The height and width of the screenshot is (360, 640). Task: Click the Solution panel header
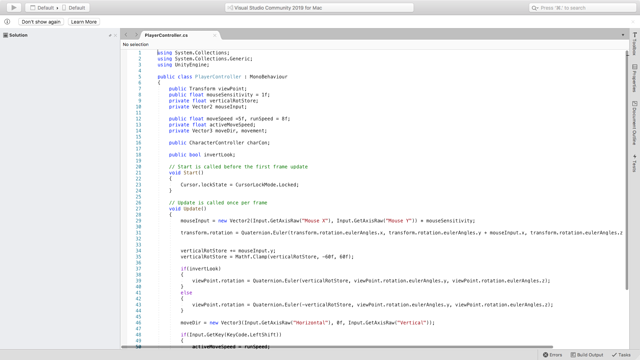click(x=18, y=35)
